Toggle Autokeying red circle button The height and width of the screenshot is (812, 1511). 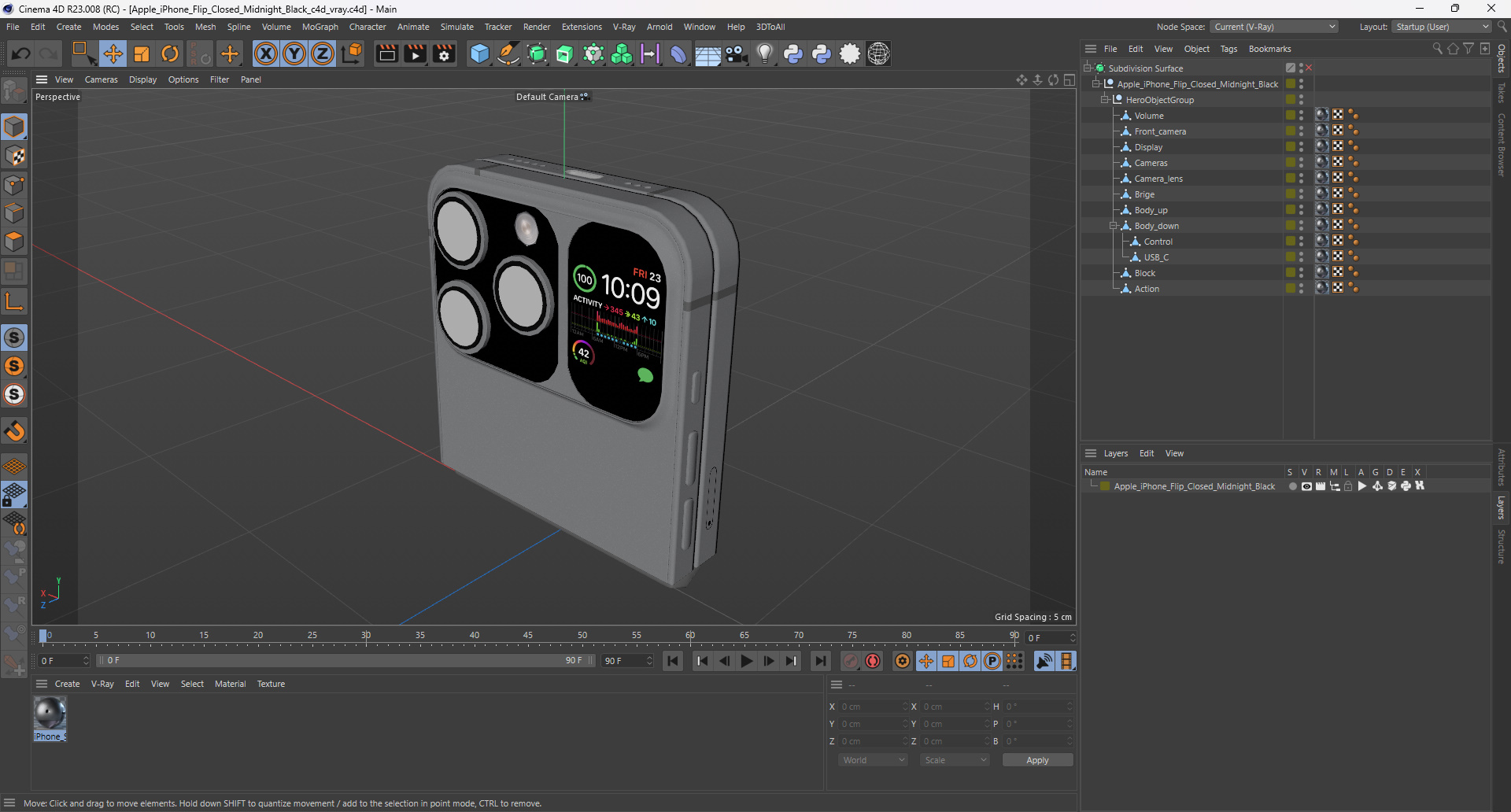(873, 661)
